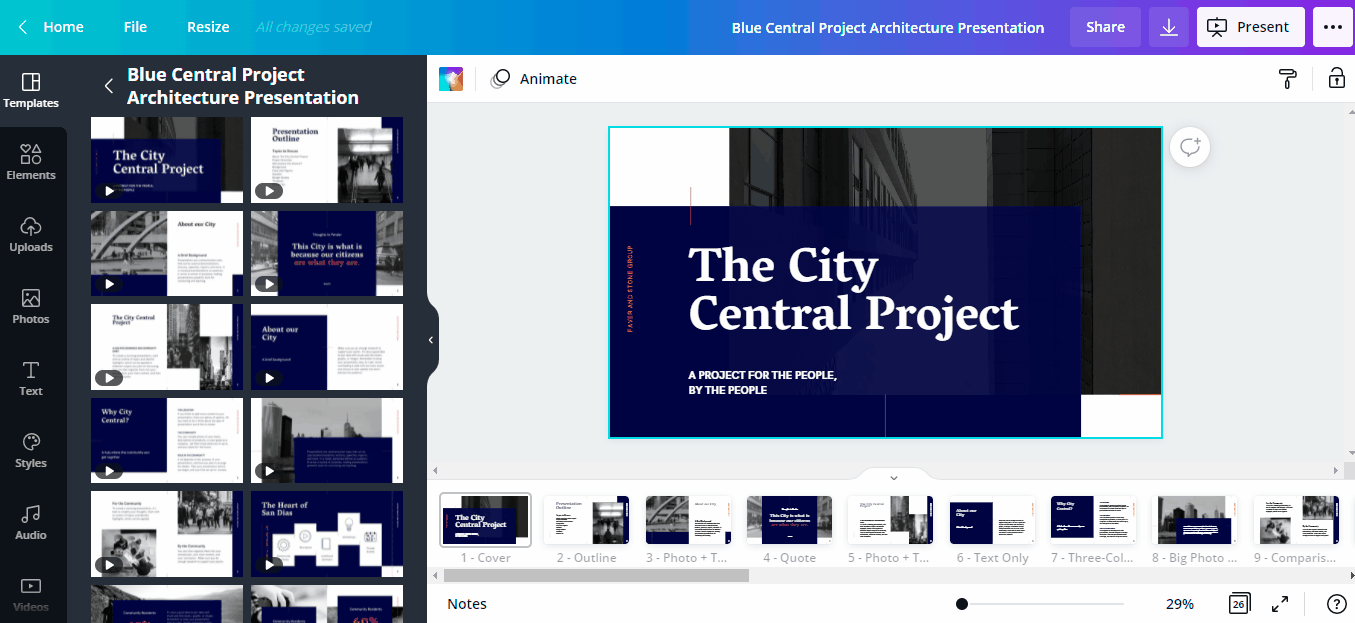Screen dimensions: 1355x623
Task: Open the File menu
Action: (135, 27)
